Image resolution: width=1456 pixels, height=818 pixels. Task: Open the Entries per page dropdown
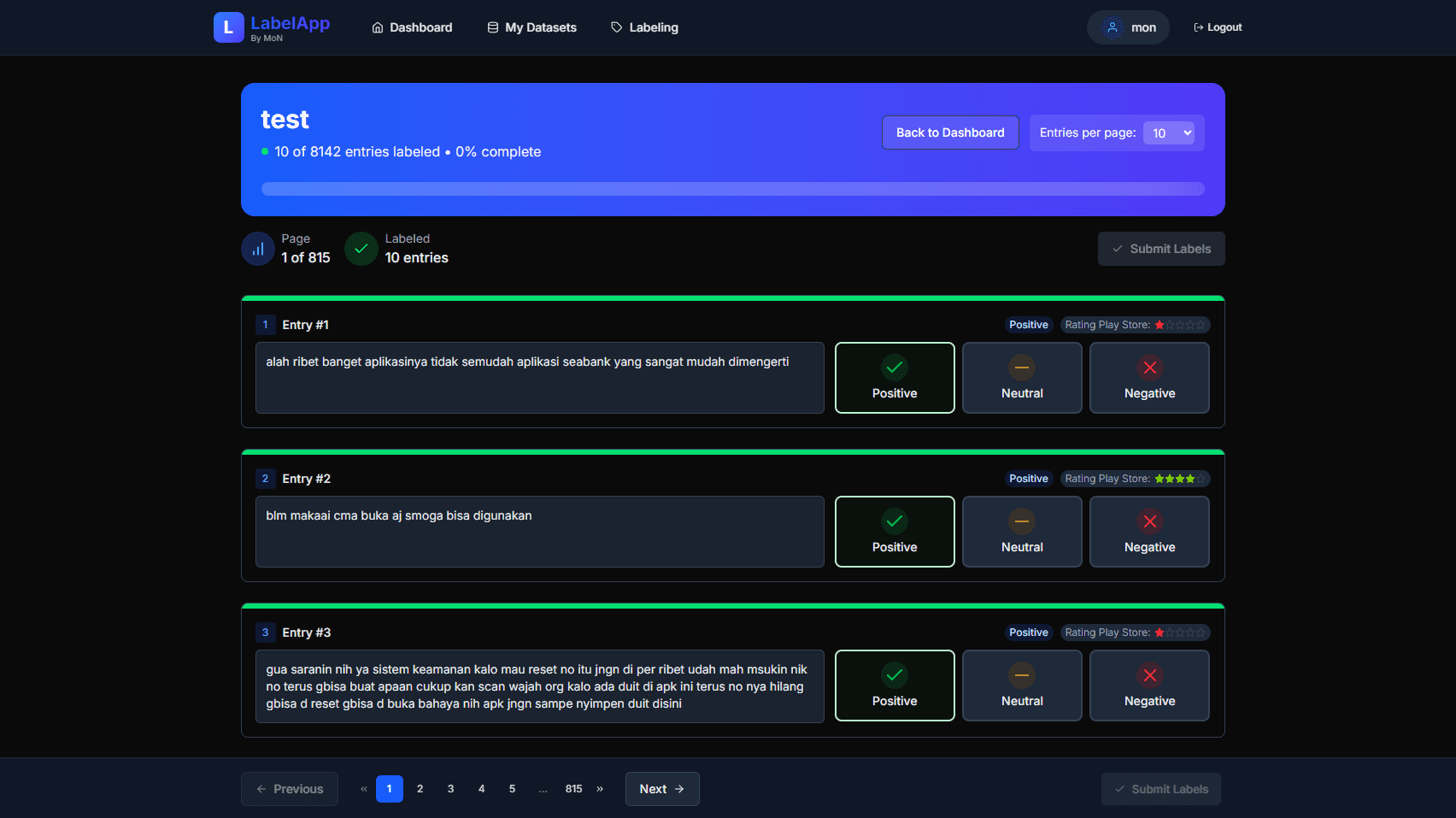1170,132
